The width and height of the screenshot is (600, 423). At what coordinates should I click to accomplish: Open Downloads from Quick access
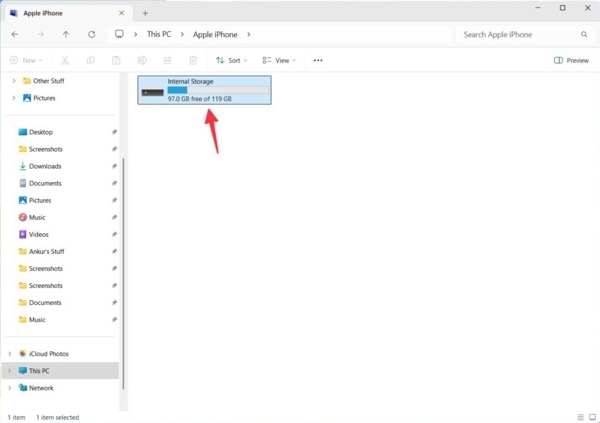[x=45, y=166]
